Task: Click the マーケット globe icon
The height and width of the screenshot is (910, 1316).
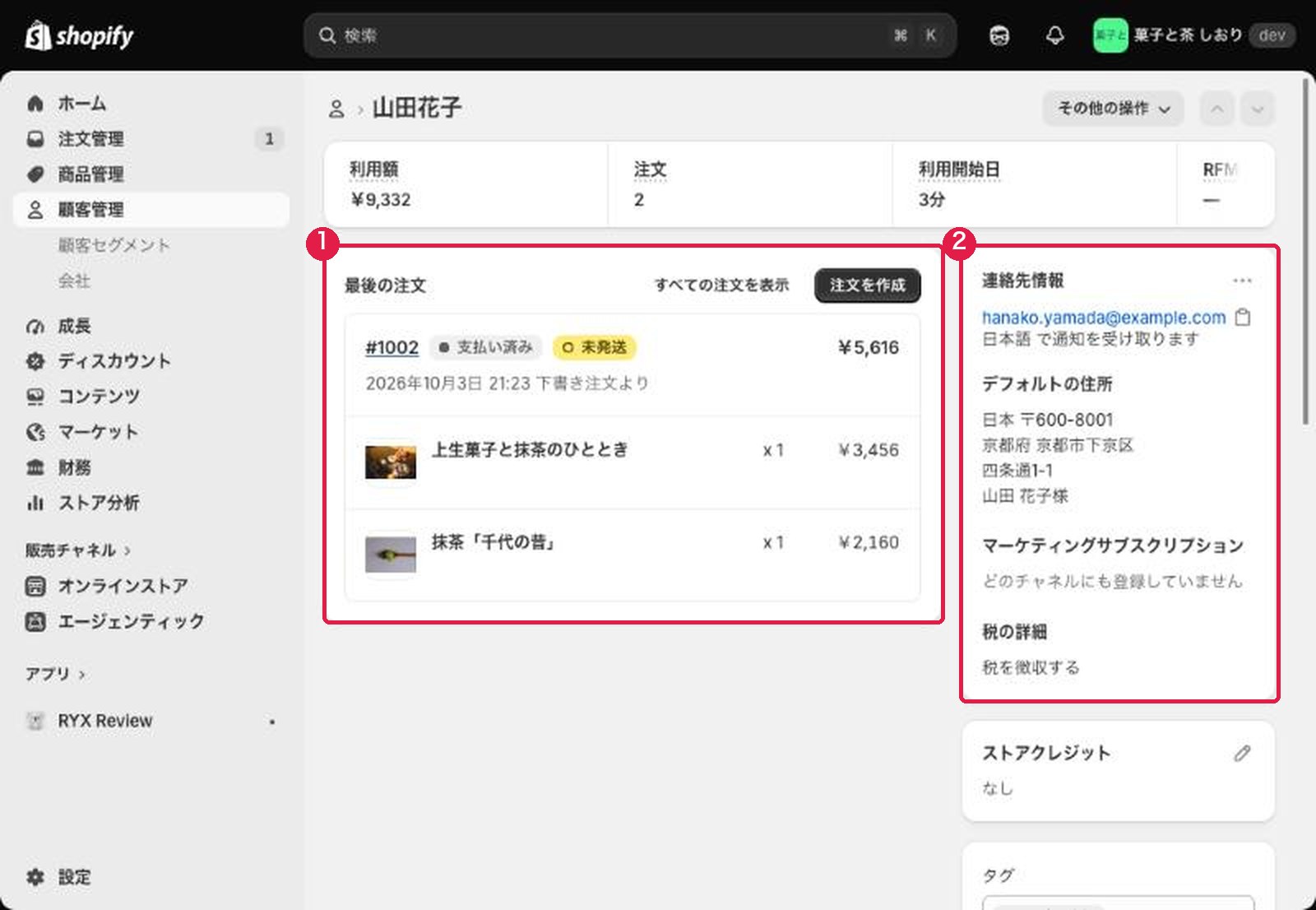Action: point(35,432)
